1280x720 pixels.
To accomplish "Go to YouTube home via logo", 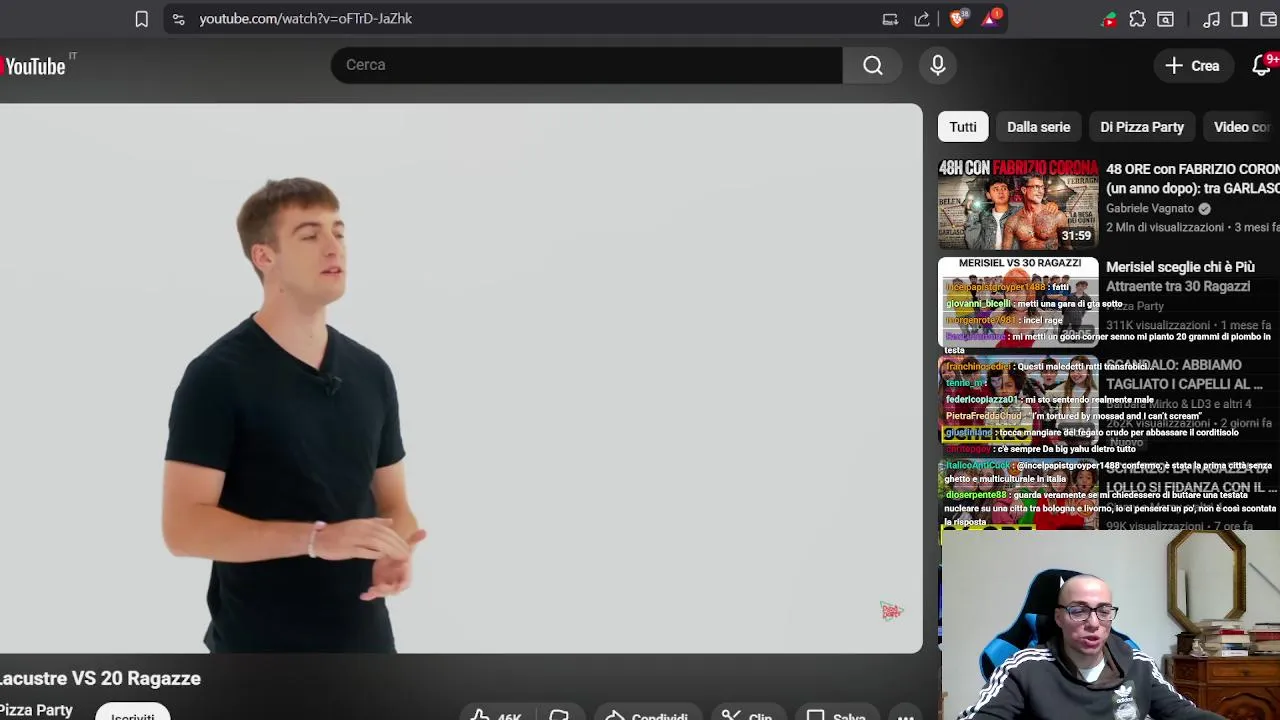I will click(x=35, y=66).
